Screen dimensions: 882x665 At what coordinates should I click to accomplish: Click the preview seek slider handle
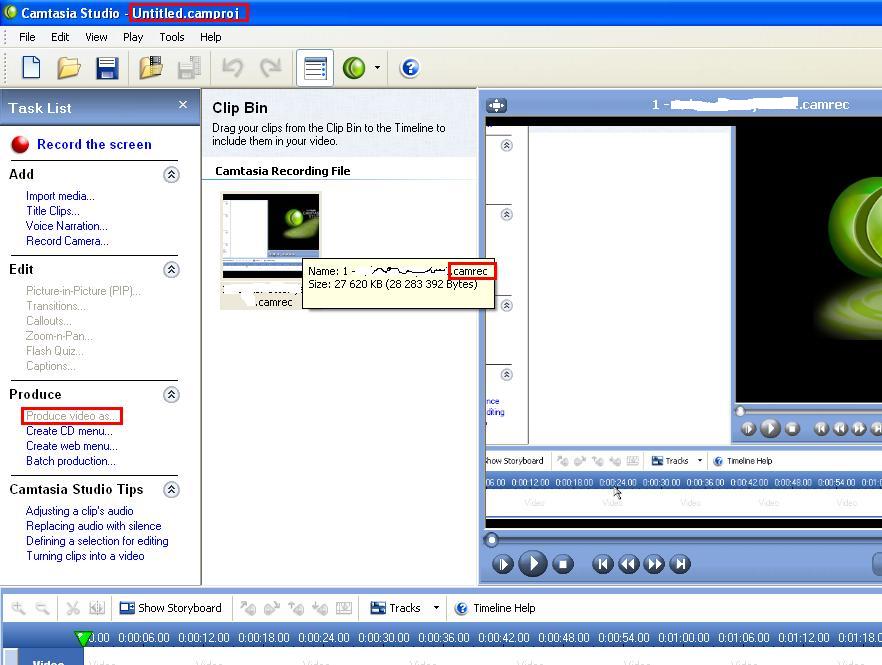click(x=491, y=540)
